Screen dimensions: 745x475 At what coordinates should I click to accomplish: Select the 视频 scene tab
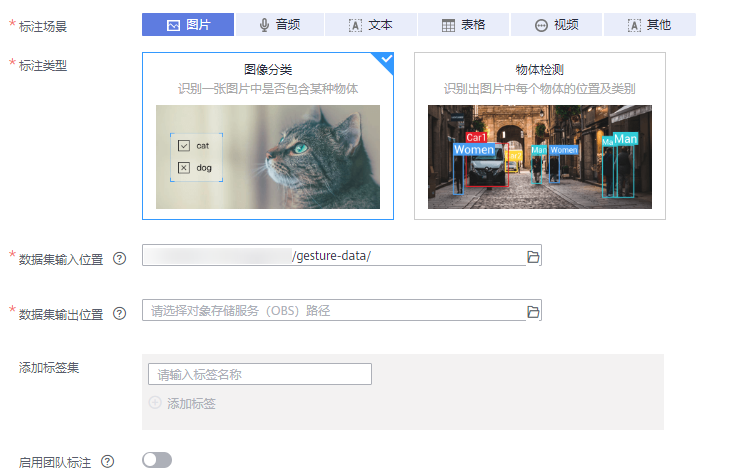pos(556,25)
